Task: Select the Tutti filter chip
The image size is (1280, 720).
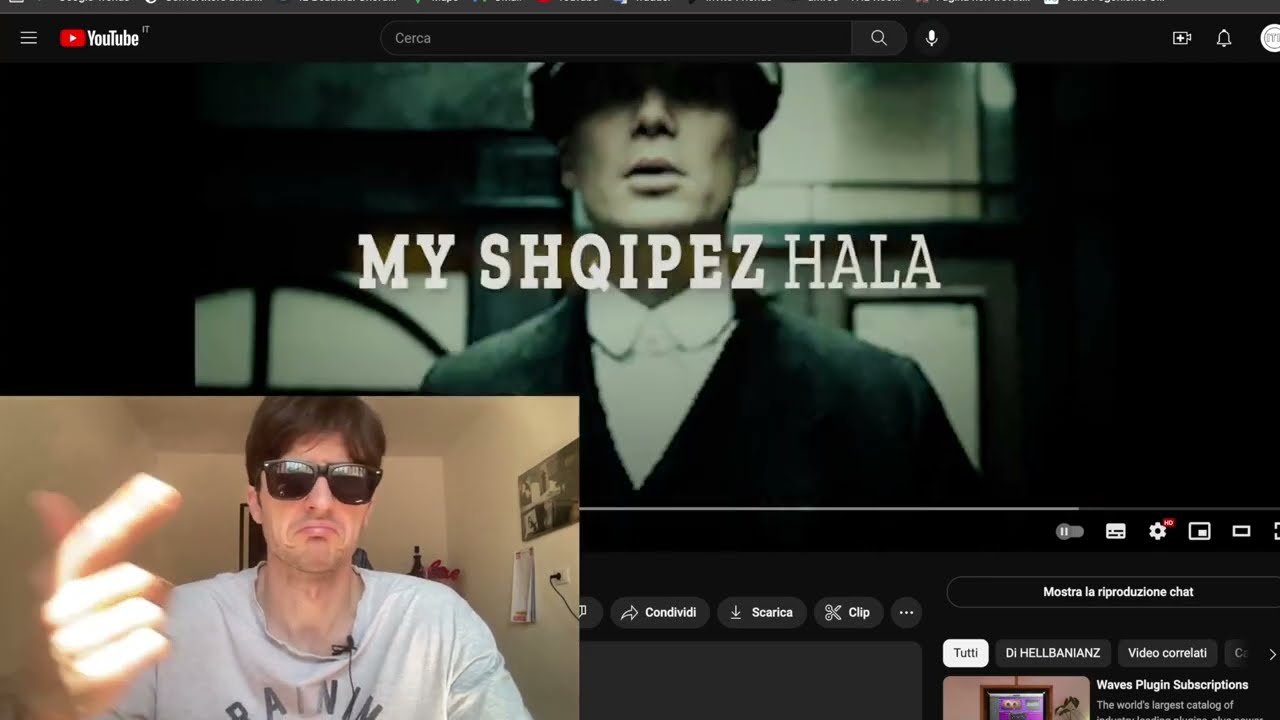Action: point(966,653)
